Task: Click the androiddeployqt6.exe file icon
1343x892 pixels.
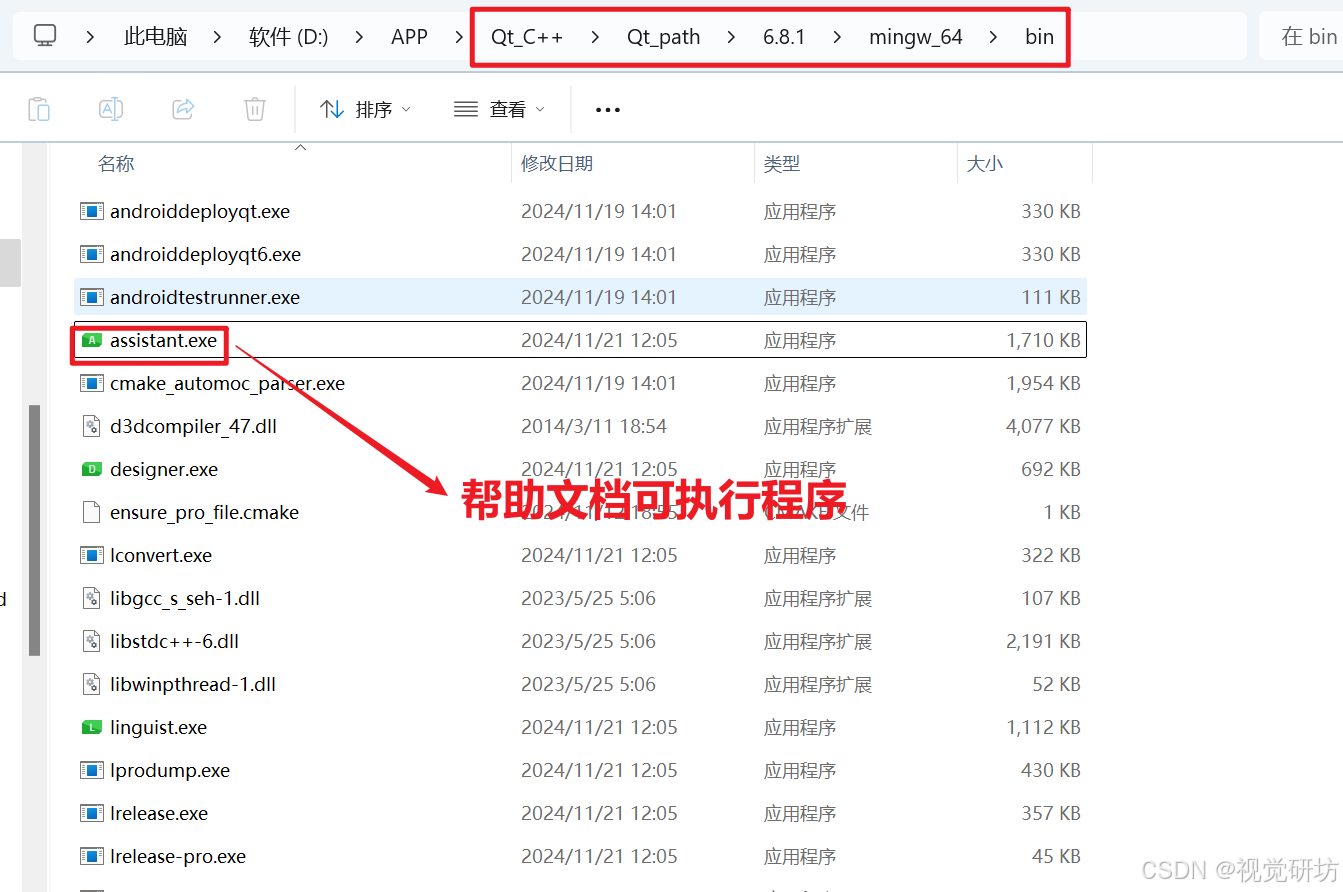Action: [92, 254]
